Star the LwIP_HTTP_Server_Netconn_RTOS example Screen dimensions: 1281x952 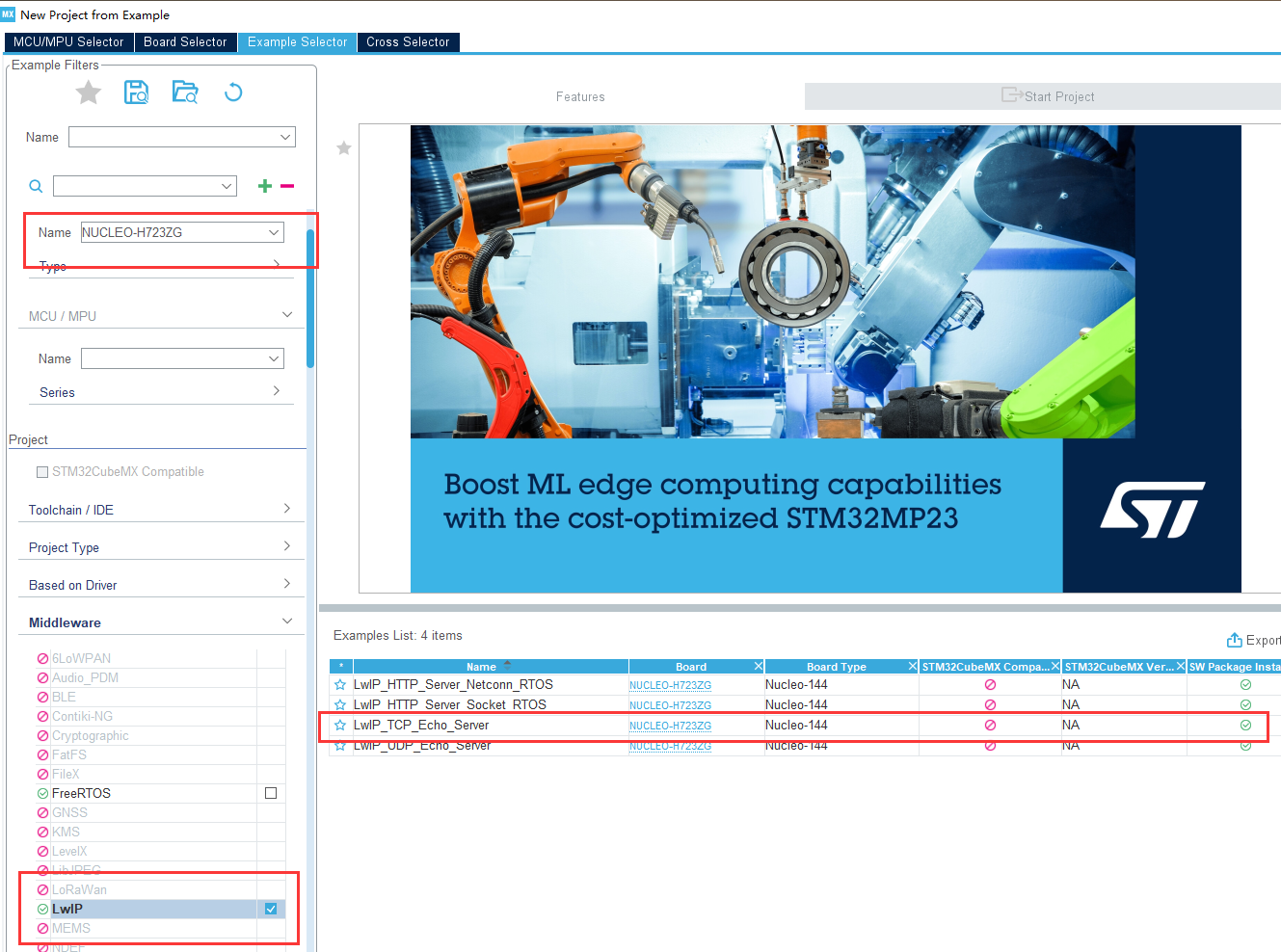(340, 685)
